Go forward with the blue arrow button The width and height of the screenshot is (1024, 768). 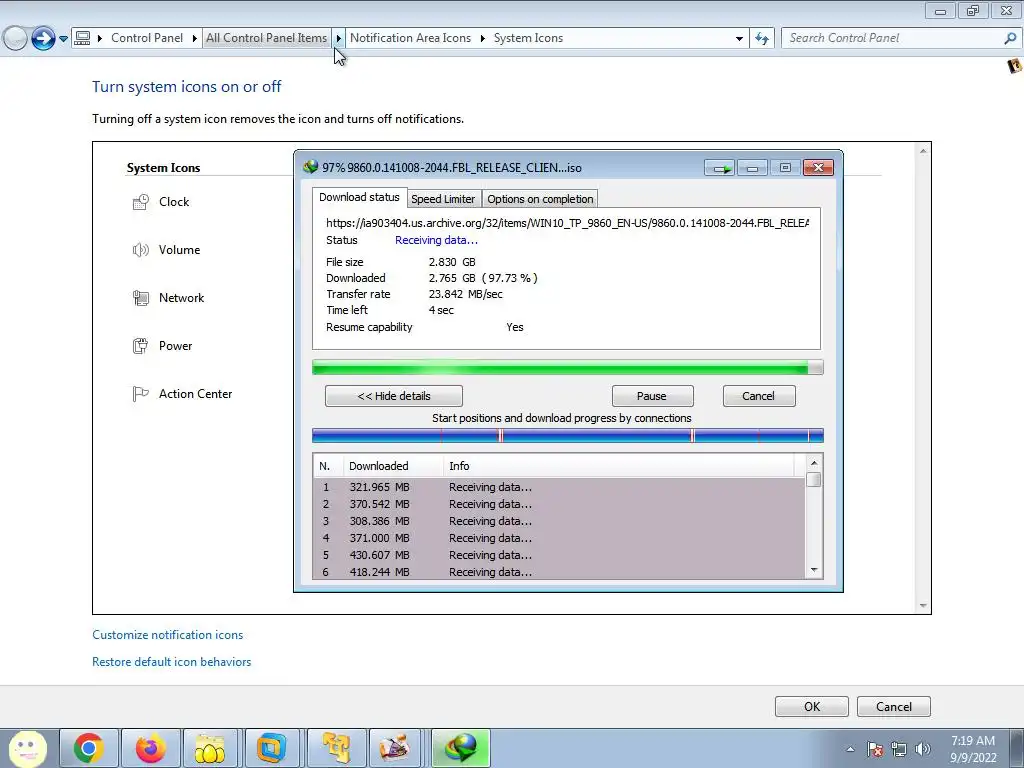[x=43, y=39]
